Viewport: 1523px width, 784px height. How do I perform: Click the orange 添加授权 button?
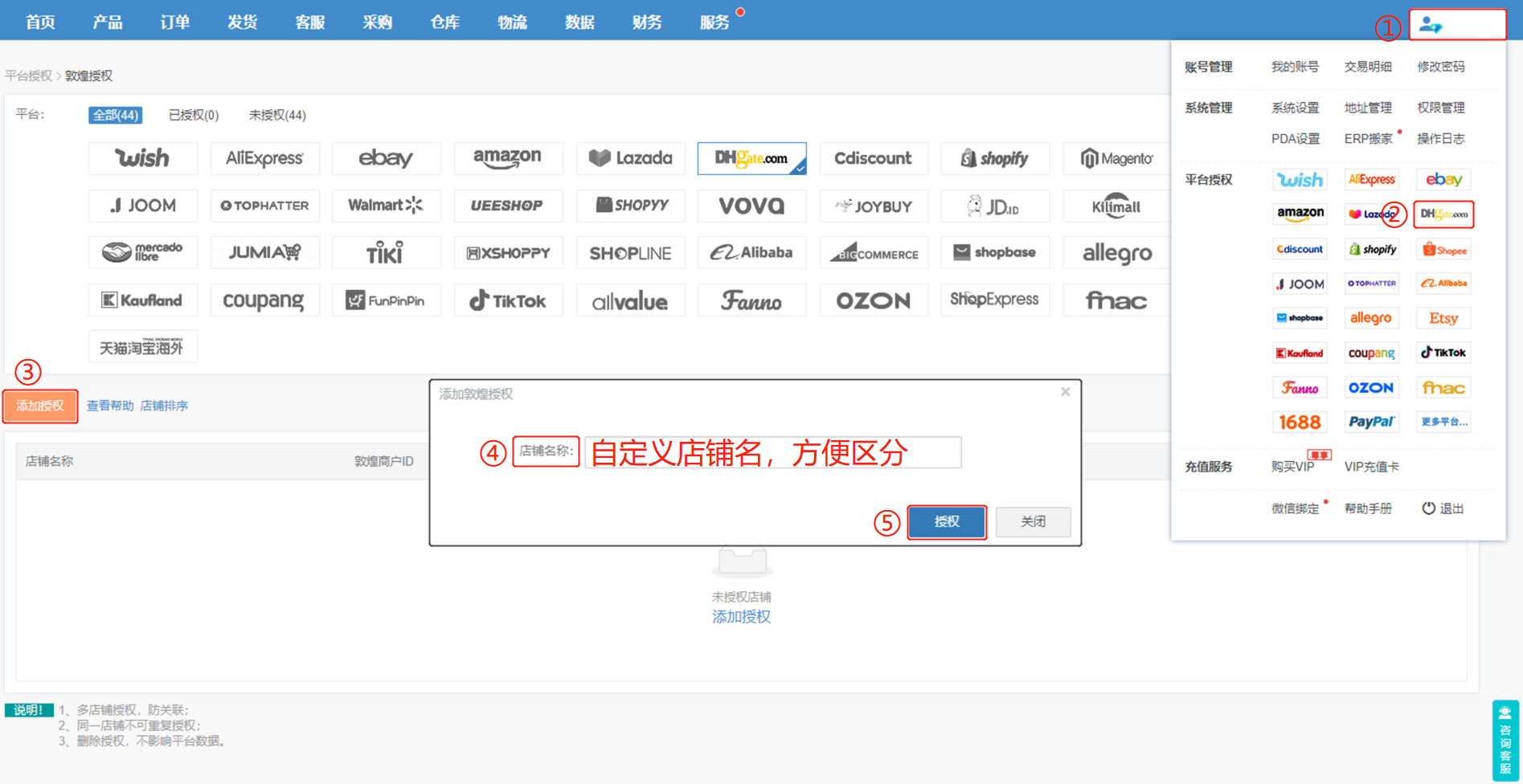(40, 406)
